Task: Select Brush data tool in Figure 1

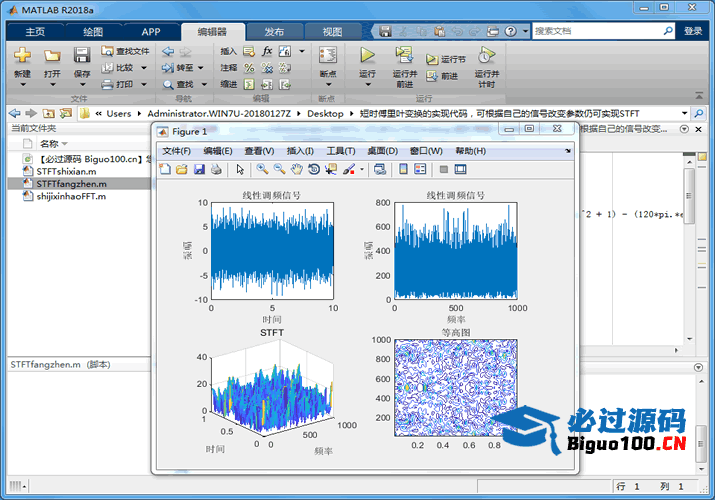Action: 349,170
